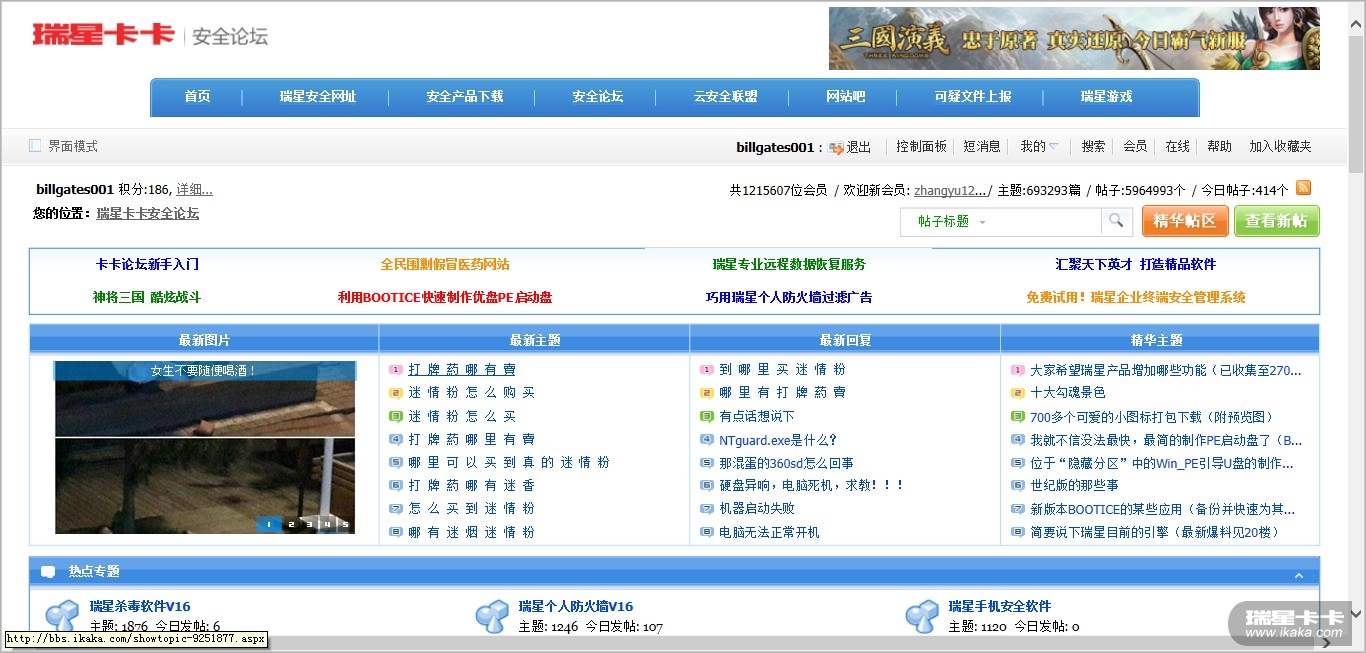This screenshot has height=653, width=1366.
Task: Open the 有点话想说下 latest reply
Action: point(757,417)
